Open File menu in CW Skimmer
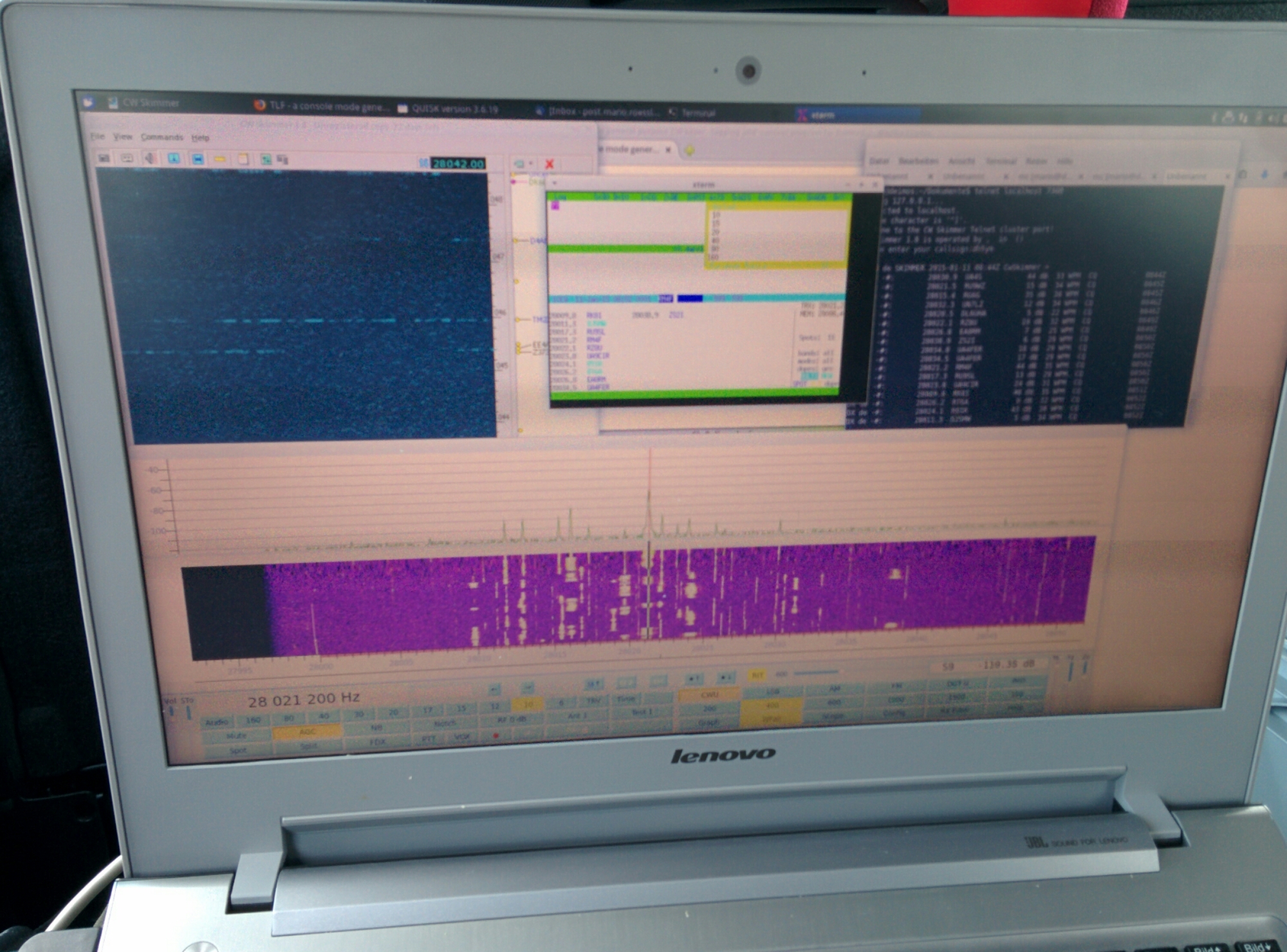The width and height of the screenshot is (1287, 952). [97, 136]
